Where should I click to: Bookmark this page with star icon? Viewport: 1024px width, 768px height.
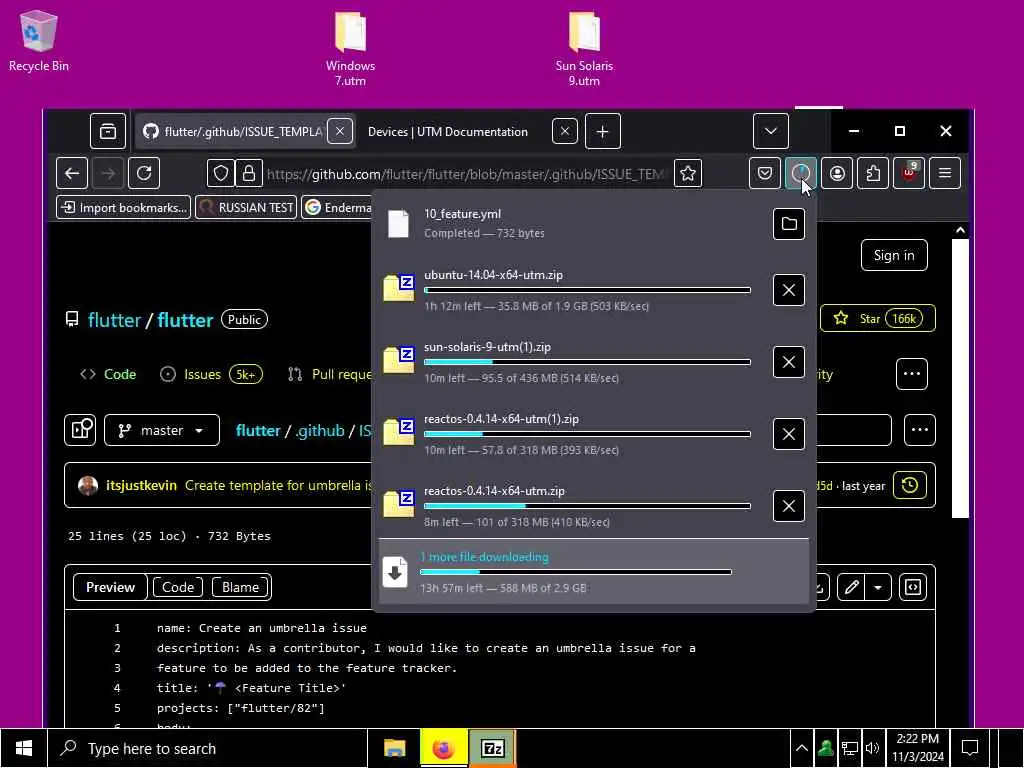click(688, 173)
